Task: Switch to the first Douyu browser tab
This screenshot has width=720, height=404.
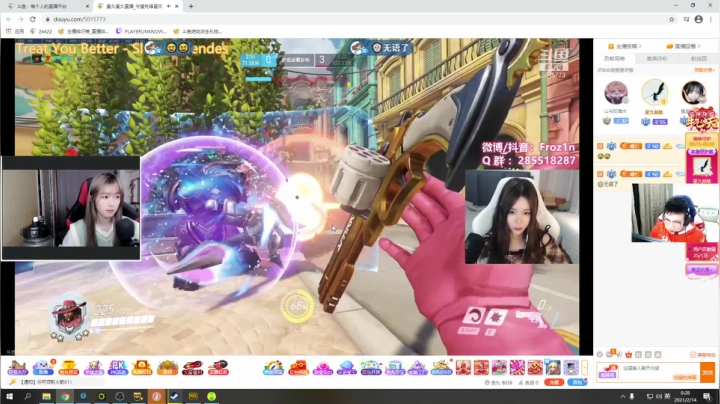Action: (x=46, y=6)
